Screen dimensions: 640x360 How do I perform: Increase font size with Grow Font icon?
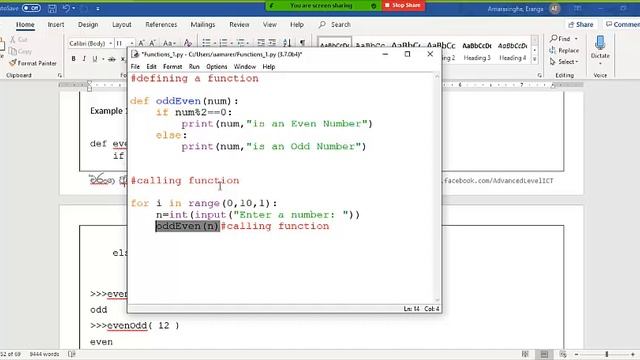click(141, 43)
